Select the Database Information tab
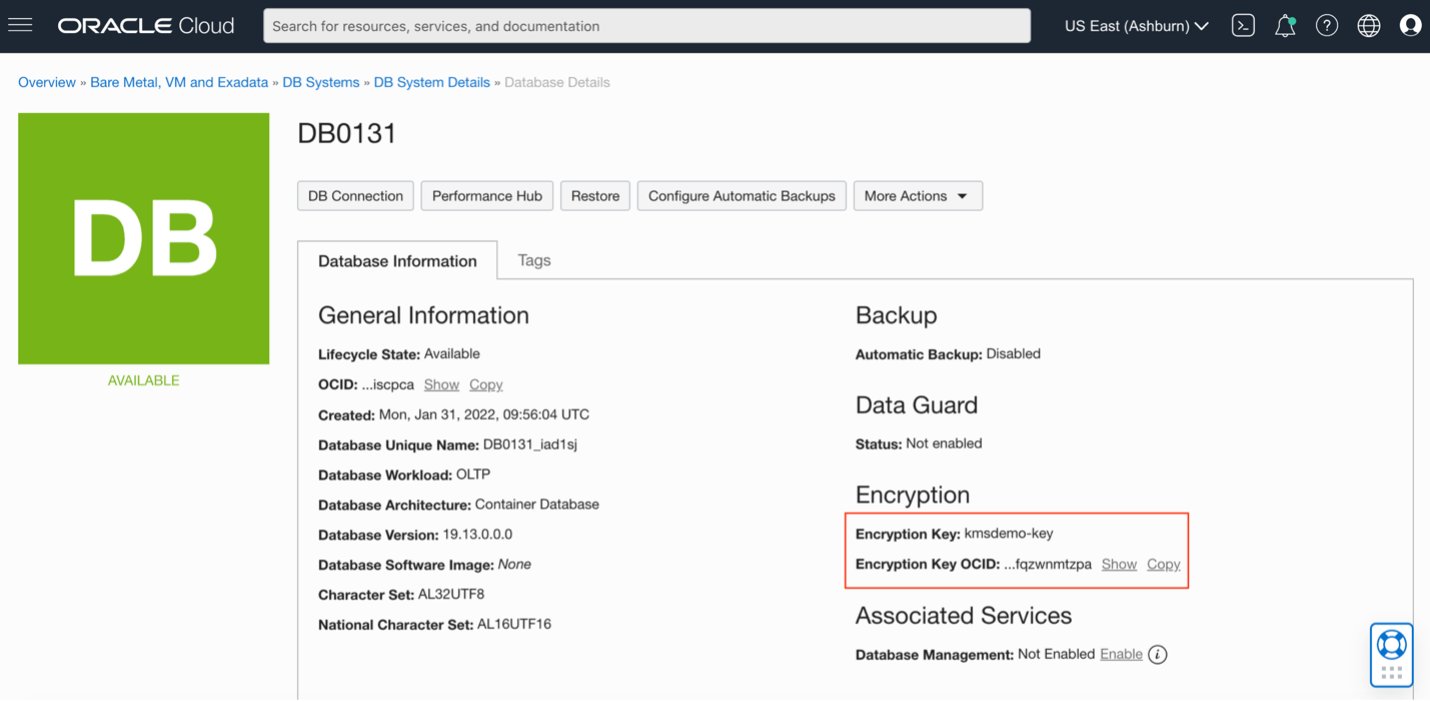Image resolution: width=1430 pixels, height=702 pixels. click(397, 261)
